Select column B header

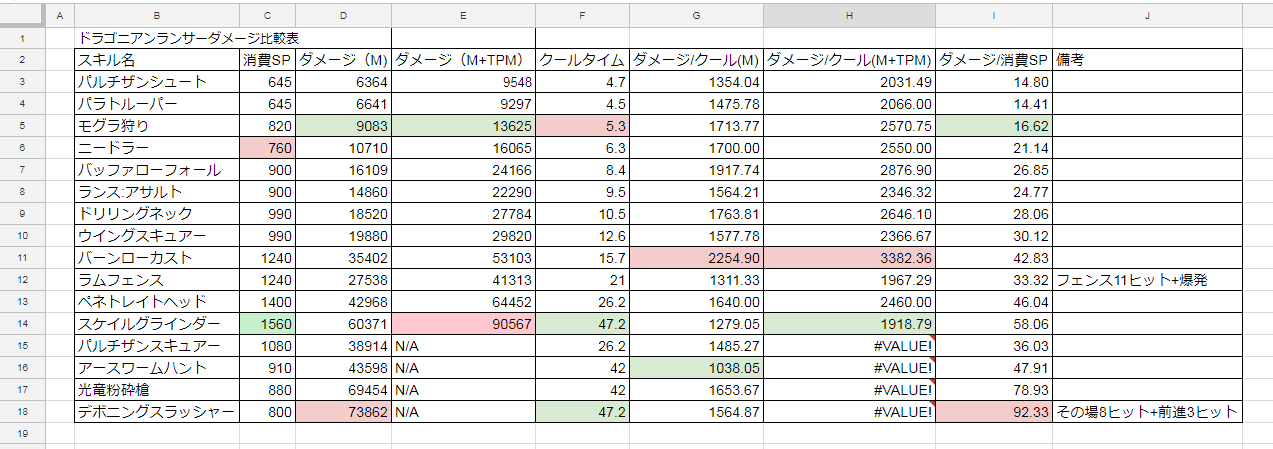click(157, 15)
